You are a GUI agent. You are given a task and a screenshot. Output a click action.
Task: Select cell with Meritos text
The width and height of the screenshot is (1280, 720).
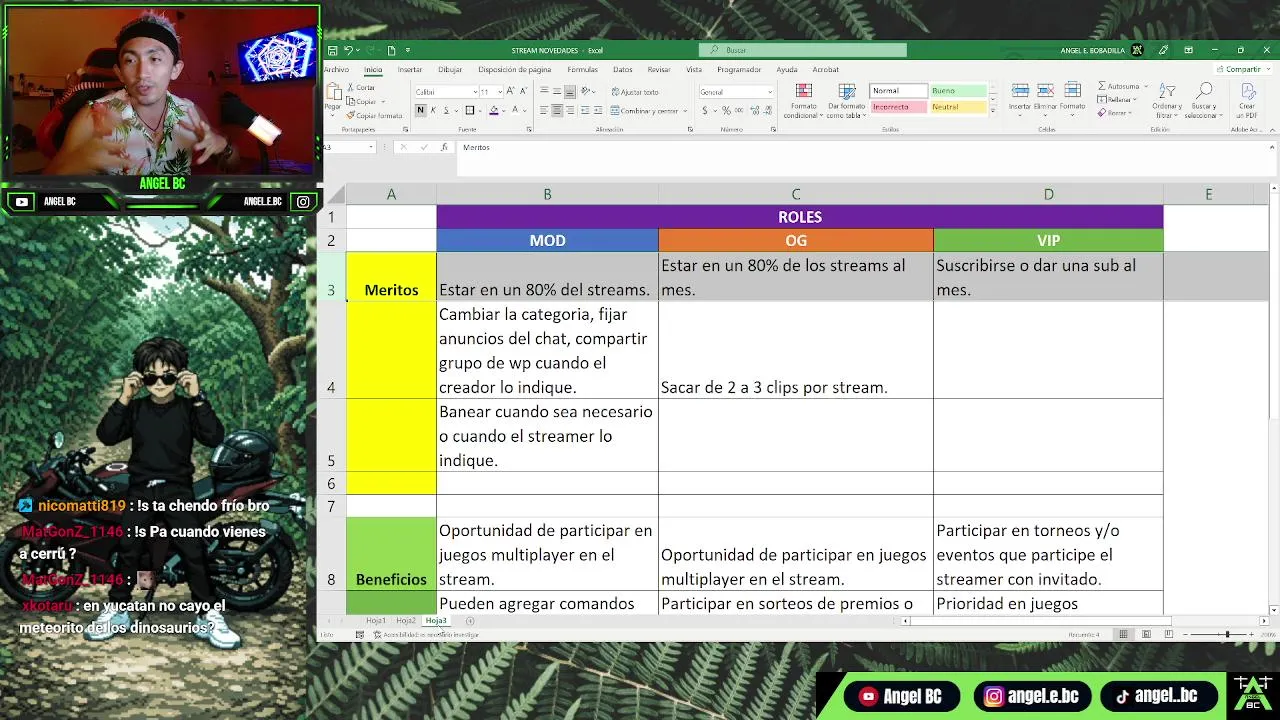[391, 277]
